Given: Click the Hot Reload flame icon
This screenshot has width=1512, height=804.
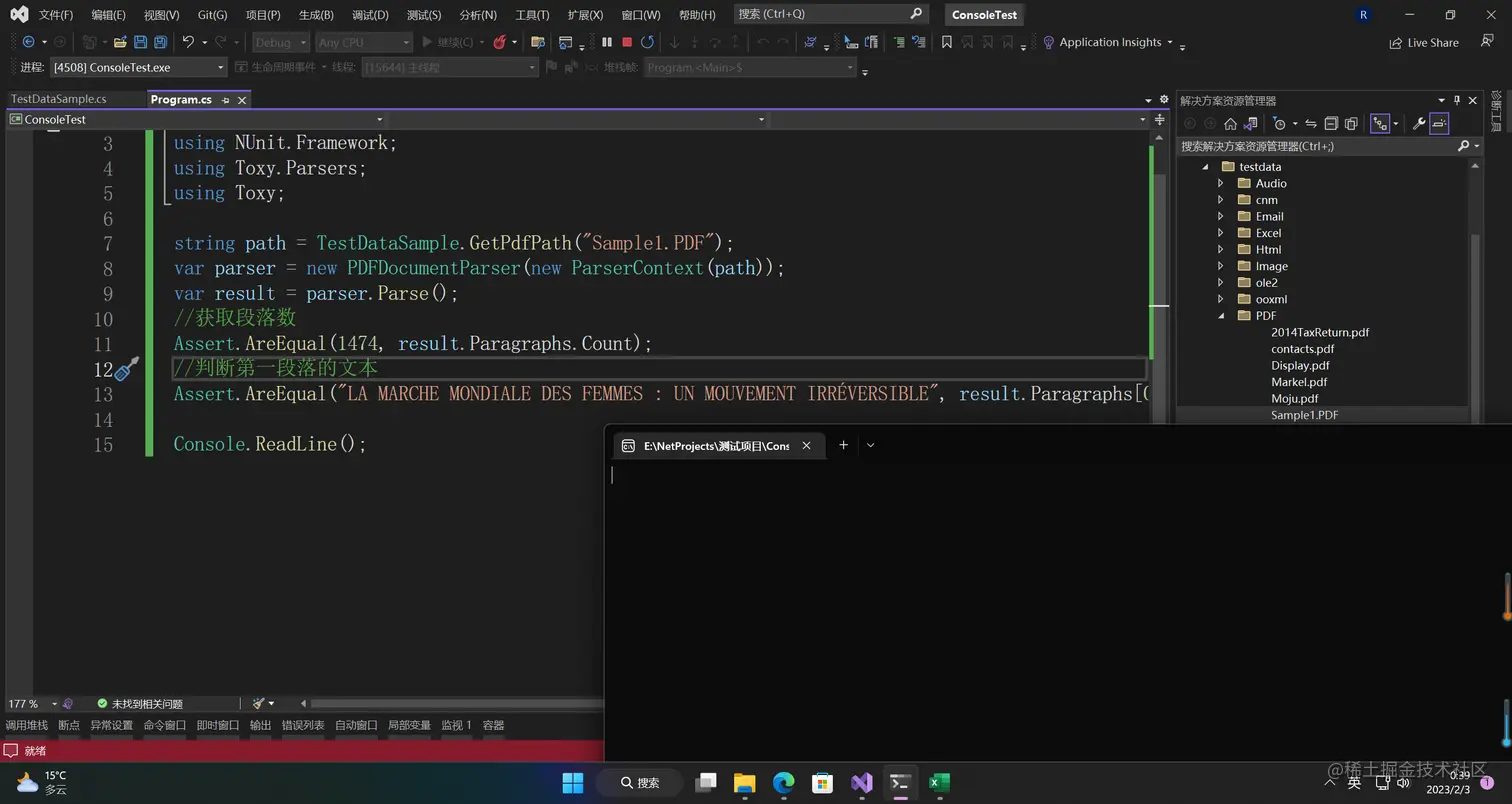Looking at the screenshot, I should 500,42.
